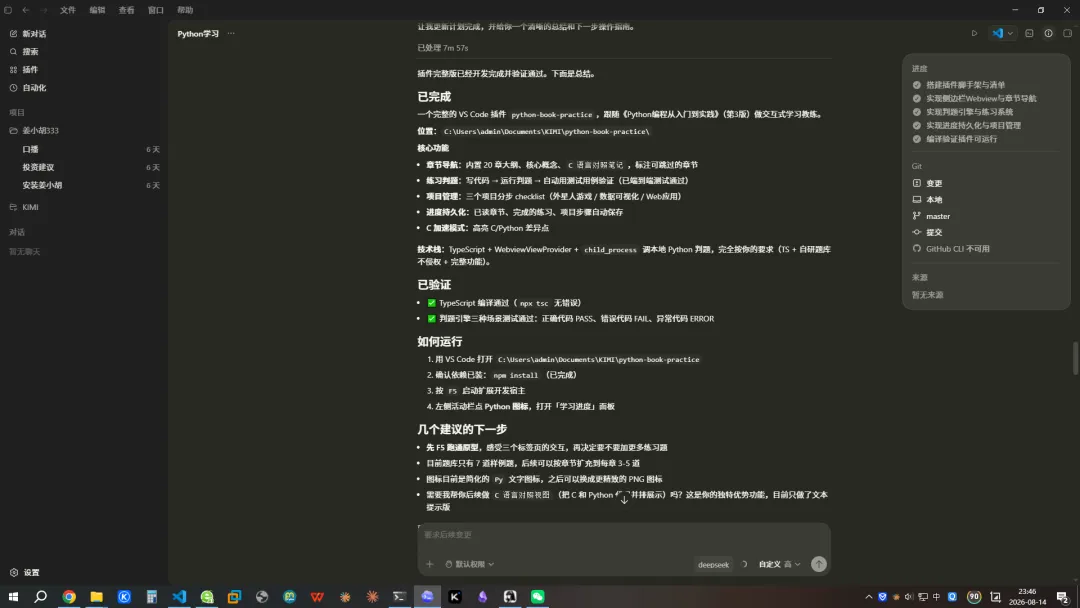Open the terminal app in taskbar

coord(399,597)
